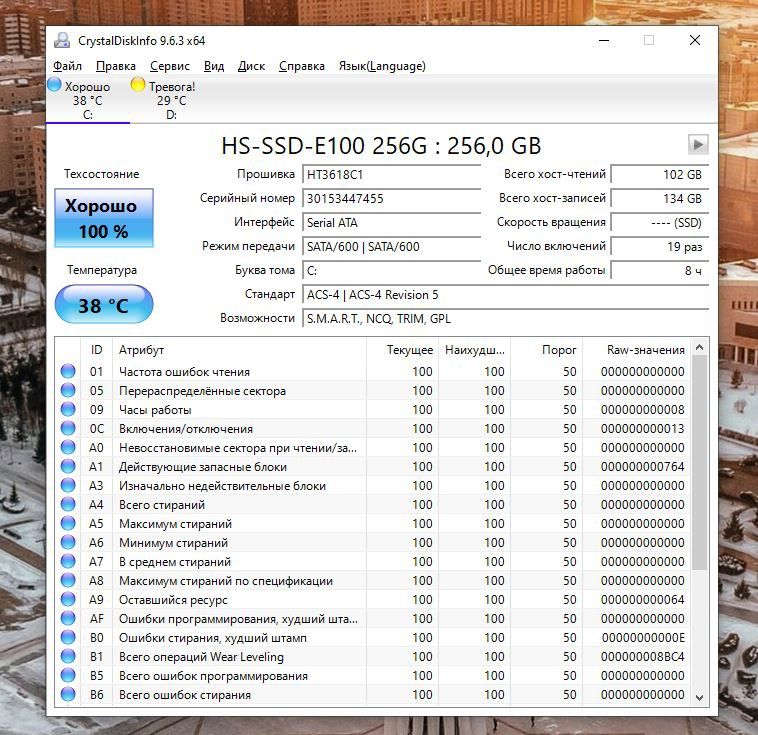The image size is (758, 735).
Task: Click the transfer mode field SATA/600 | SATA/600
Action: (x=391, y=247)
